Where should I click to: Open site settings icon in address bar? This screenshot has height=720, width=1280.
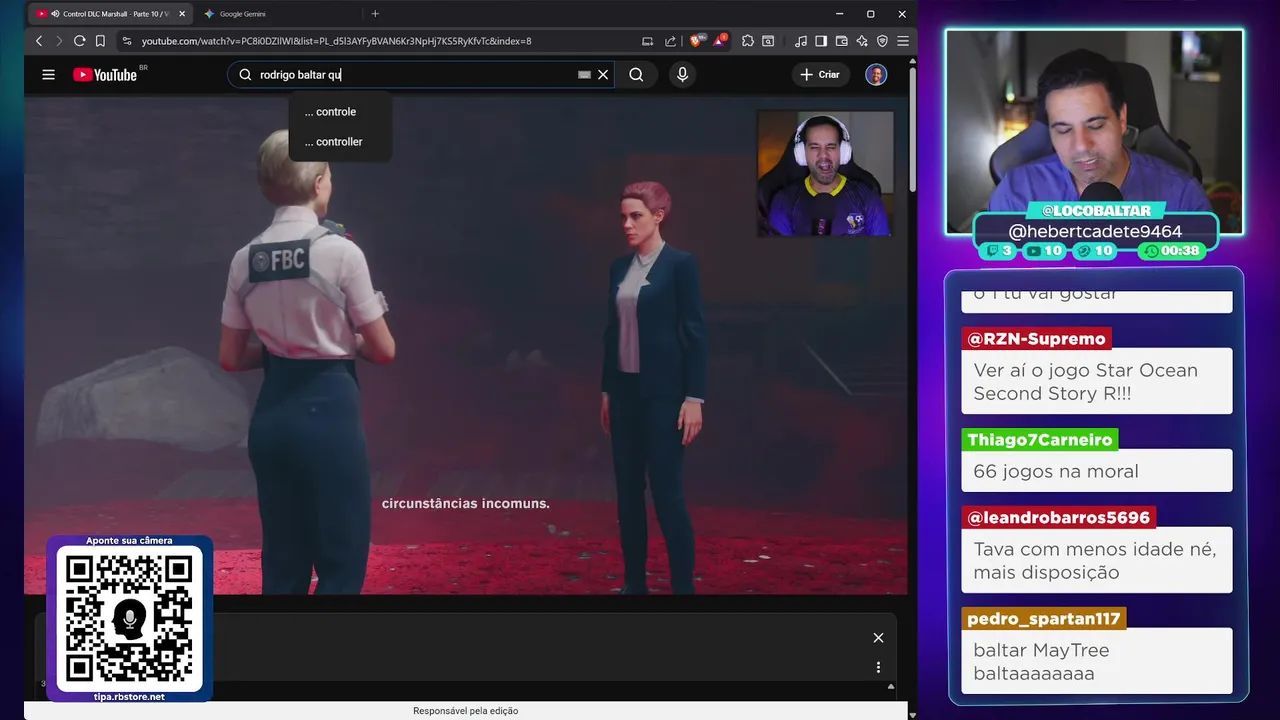[126, 41]
